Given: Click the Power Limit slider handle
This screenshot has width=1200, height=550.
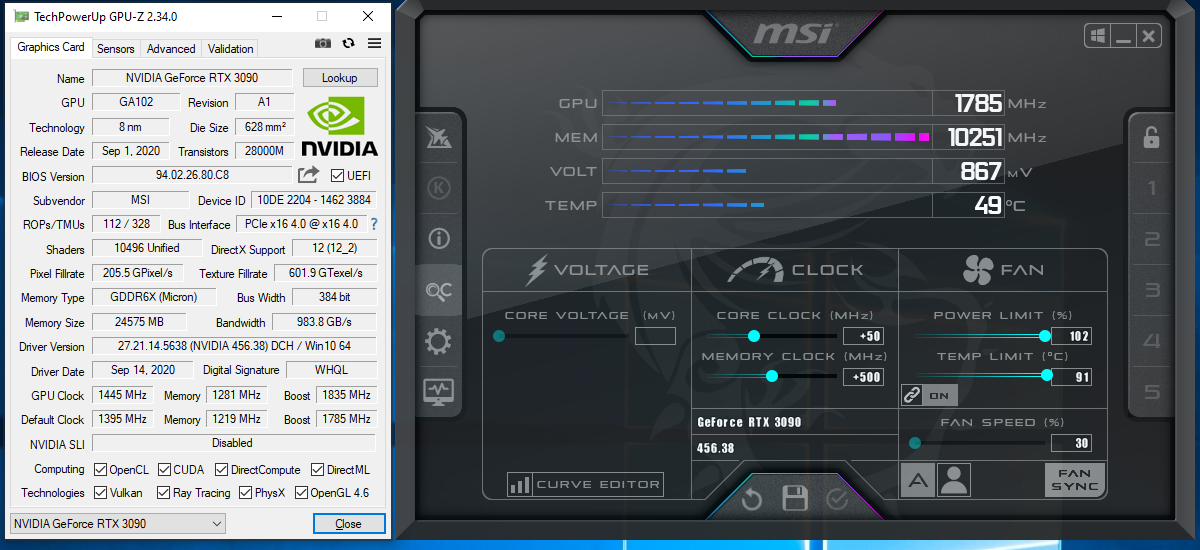Looking at the screenshot, I should (x=1045, y=336).
